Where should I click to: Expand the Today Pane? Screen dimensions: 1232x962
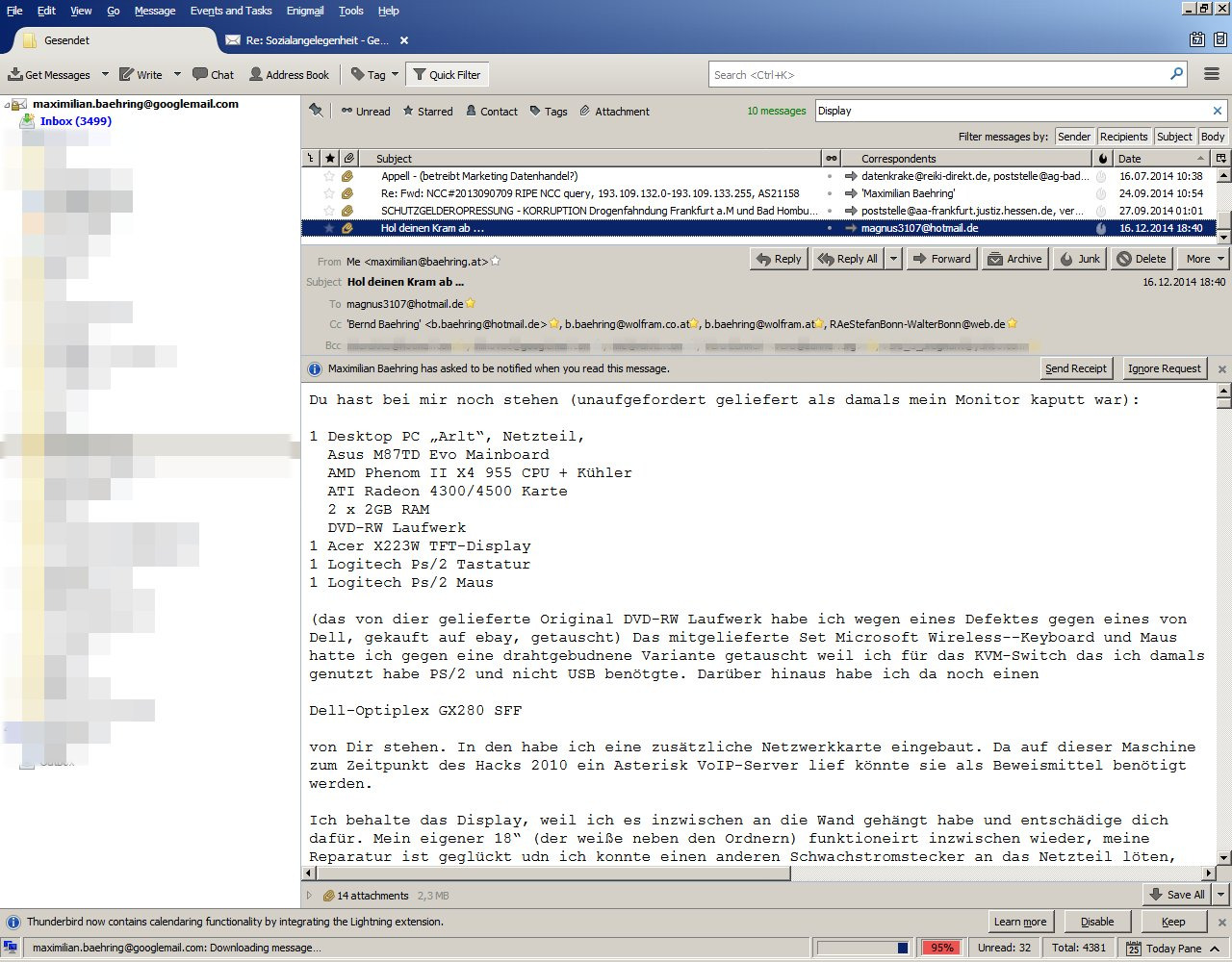(1173, 948)
